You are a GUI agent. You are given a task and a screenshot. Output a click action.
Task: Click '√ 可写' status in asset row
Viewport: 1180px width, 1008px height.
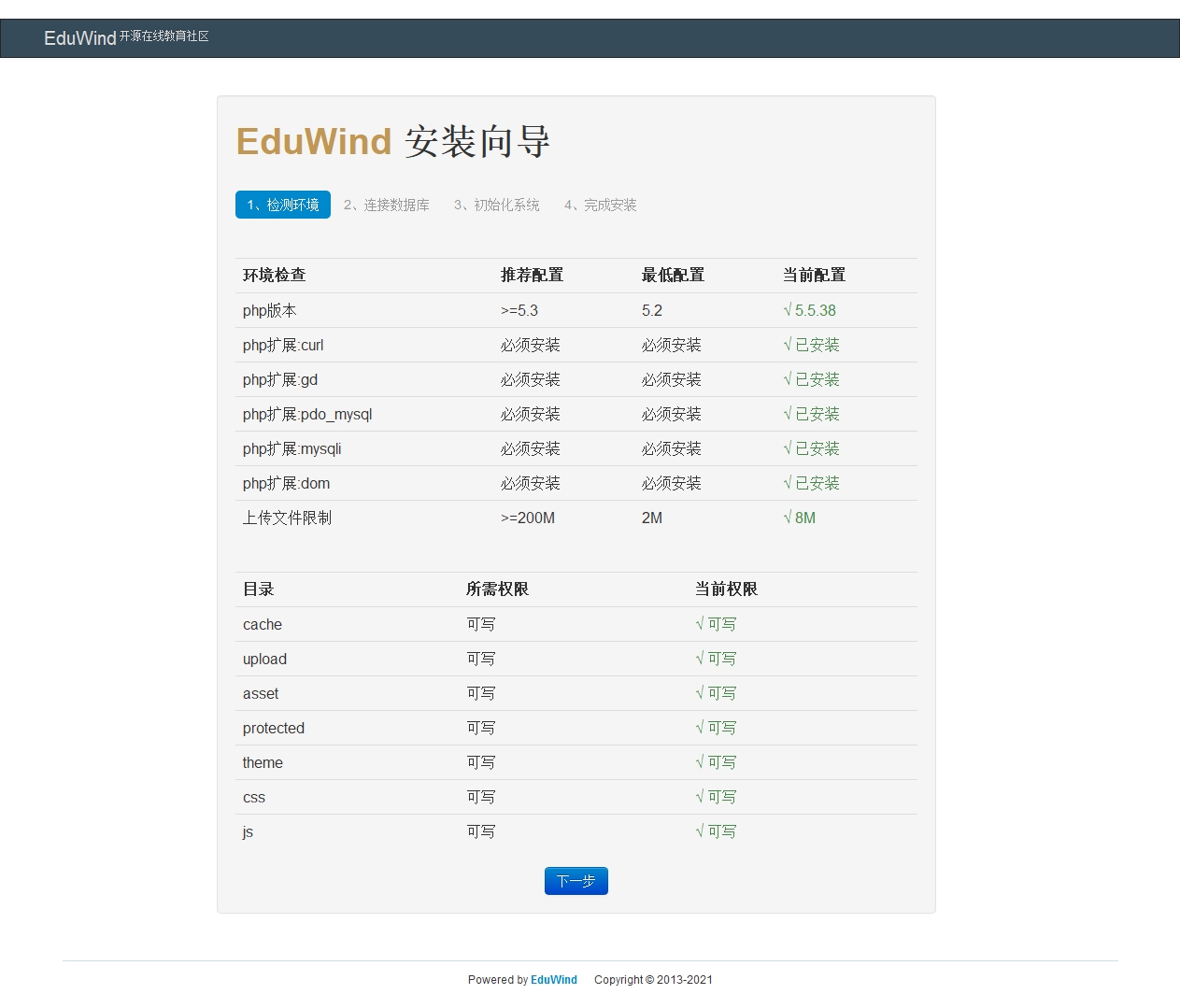(716, 693)
